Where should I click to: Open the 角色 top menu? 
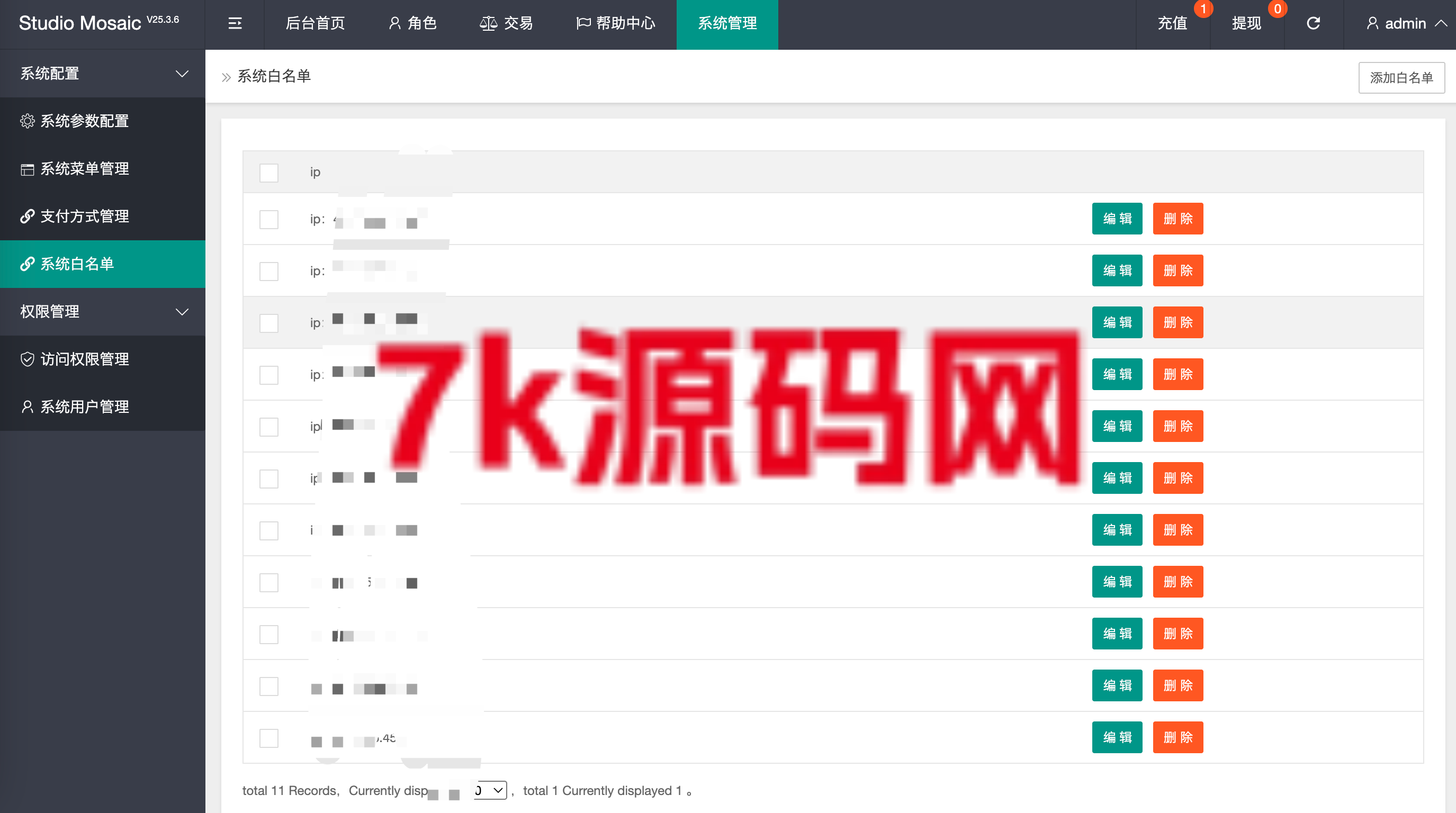(412, 23)
